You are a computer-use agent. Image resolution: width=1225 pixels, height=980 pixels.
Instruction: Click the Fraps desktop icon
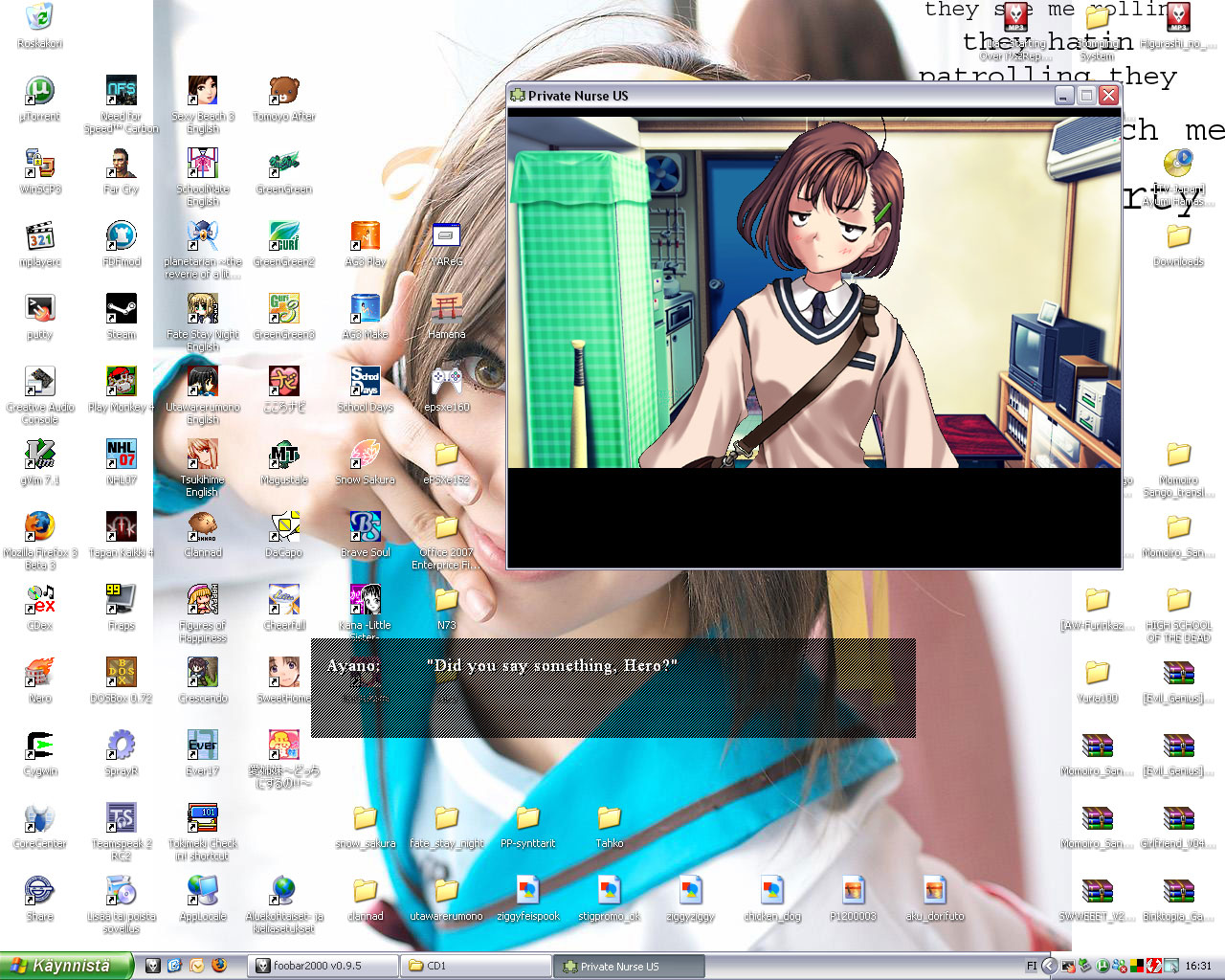[122, 600]
